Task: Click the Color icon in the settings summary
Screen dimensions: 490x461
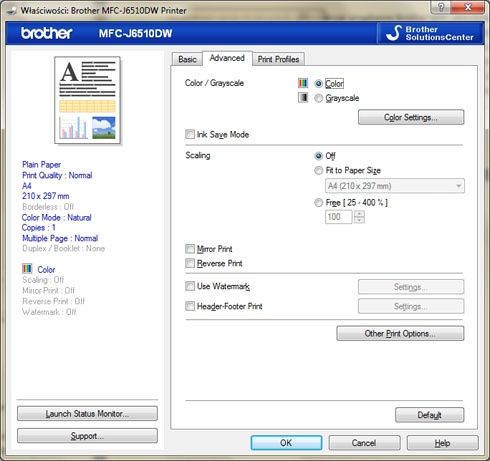Action: 27,268
